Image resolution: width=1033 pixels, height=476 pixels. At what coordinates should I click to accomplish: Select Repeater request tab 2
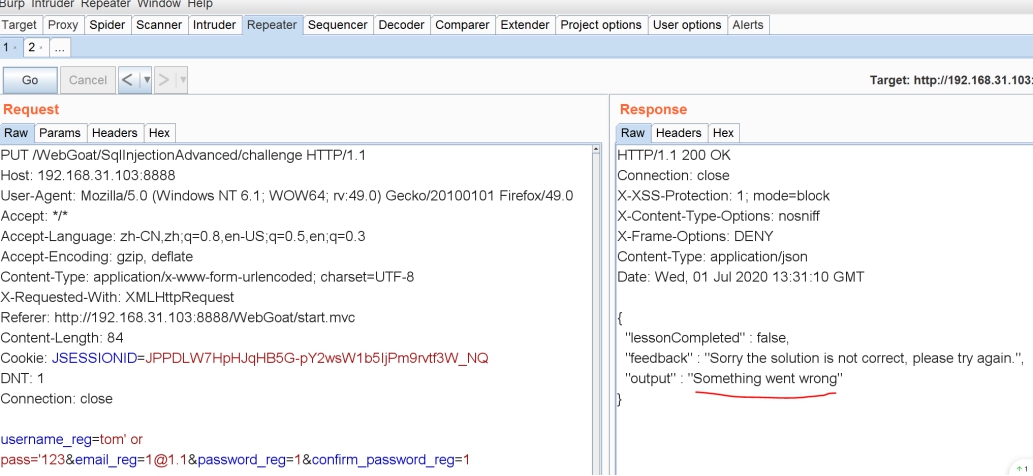click(x=35, y=47)
